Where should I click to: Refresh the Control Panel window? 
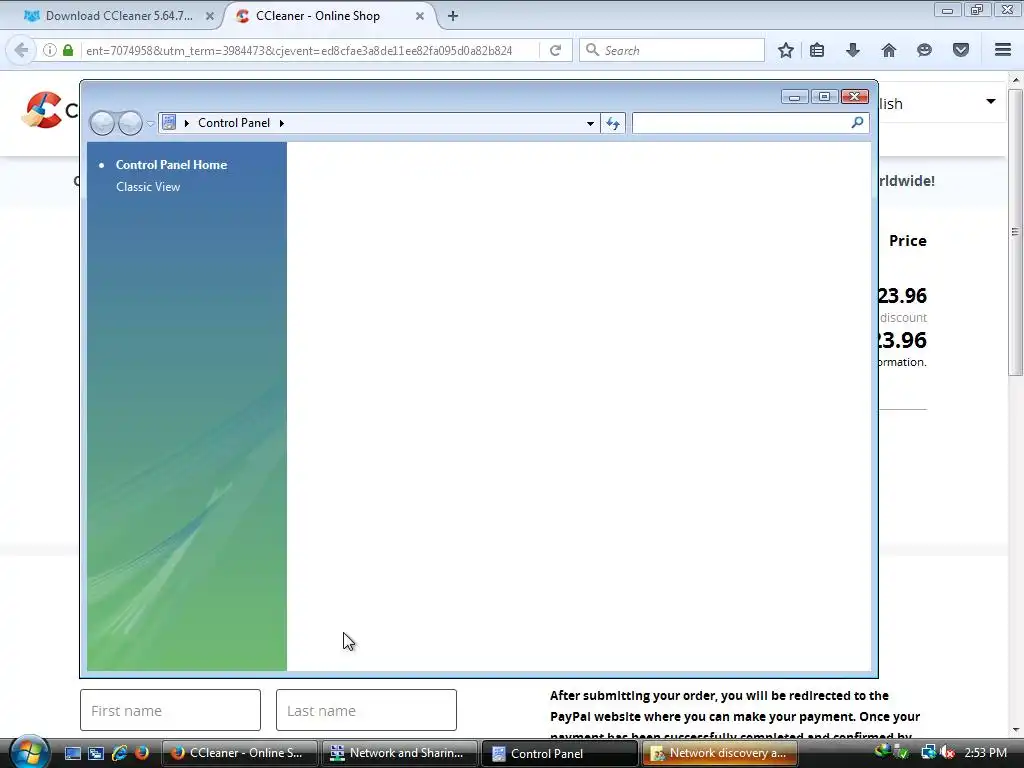pos(613,123)
